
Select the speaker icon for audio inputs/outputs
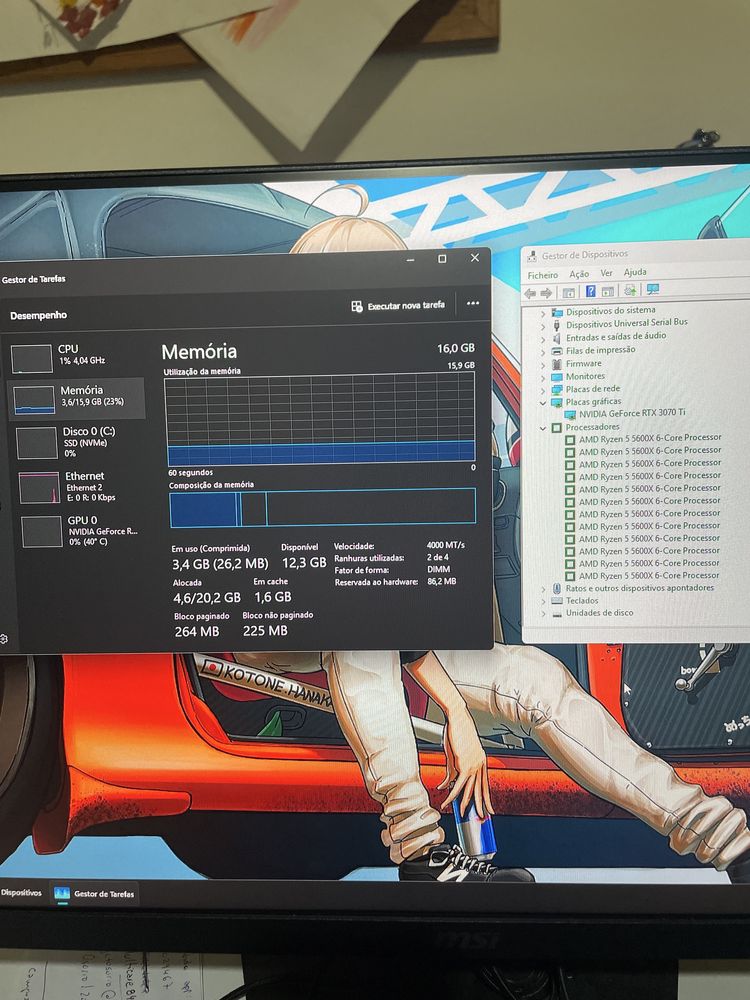[x=557, y=338]
